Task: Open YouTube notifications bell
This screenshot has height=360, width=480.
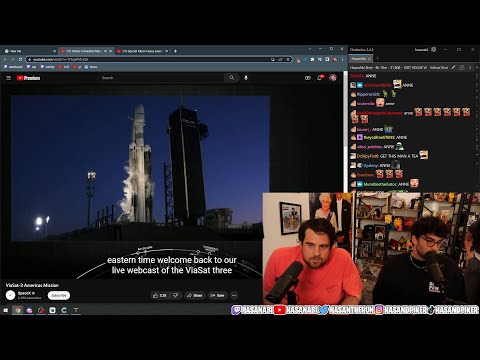Action: (320, 78)
